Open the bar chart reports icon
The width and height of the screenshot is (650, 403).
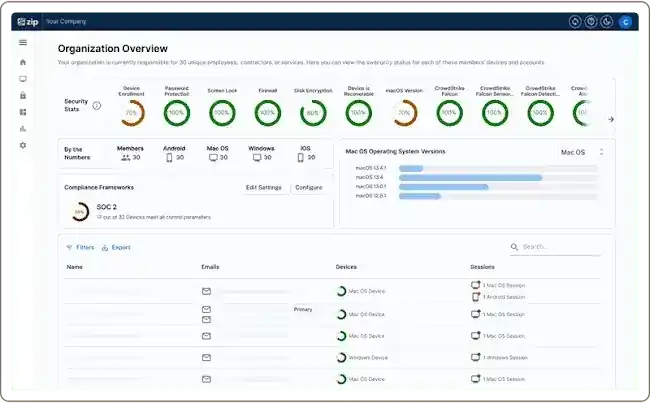coord(23,129)
